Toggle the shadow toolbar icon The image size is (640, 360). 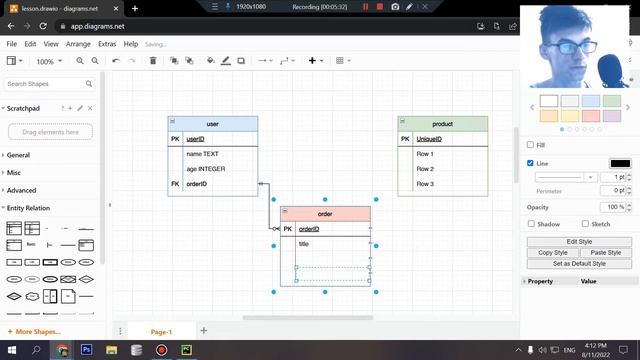(x=241, y=61)
